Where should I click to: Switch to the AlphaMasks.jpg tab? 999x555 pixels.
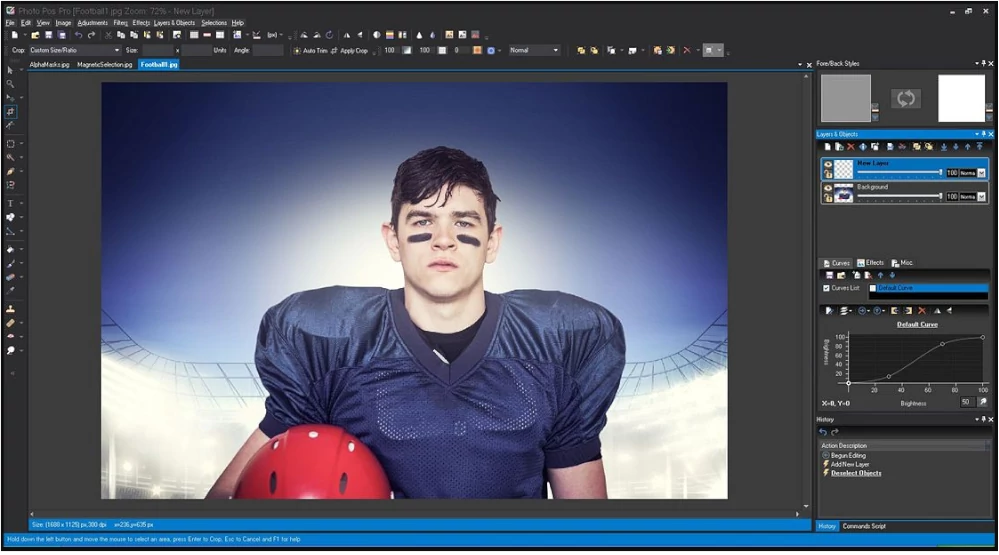49,64
